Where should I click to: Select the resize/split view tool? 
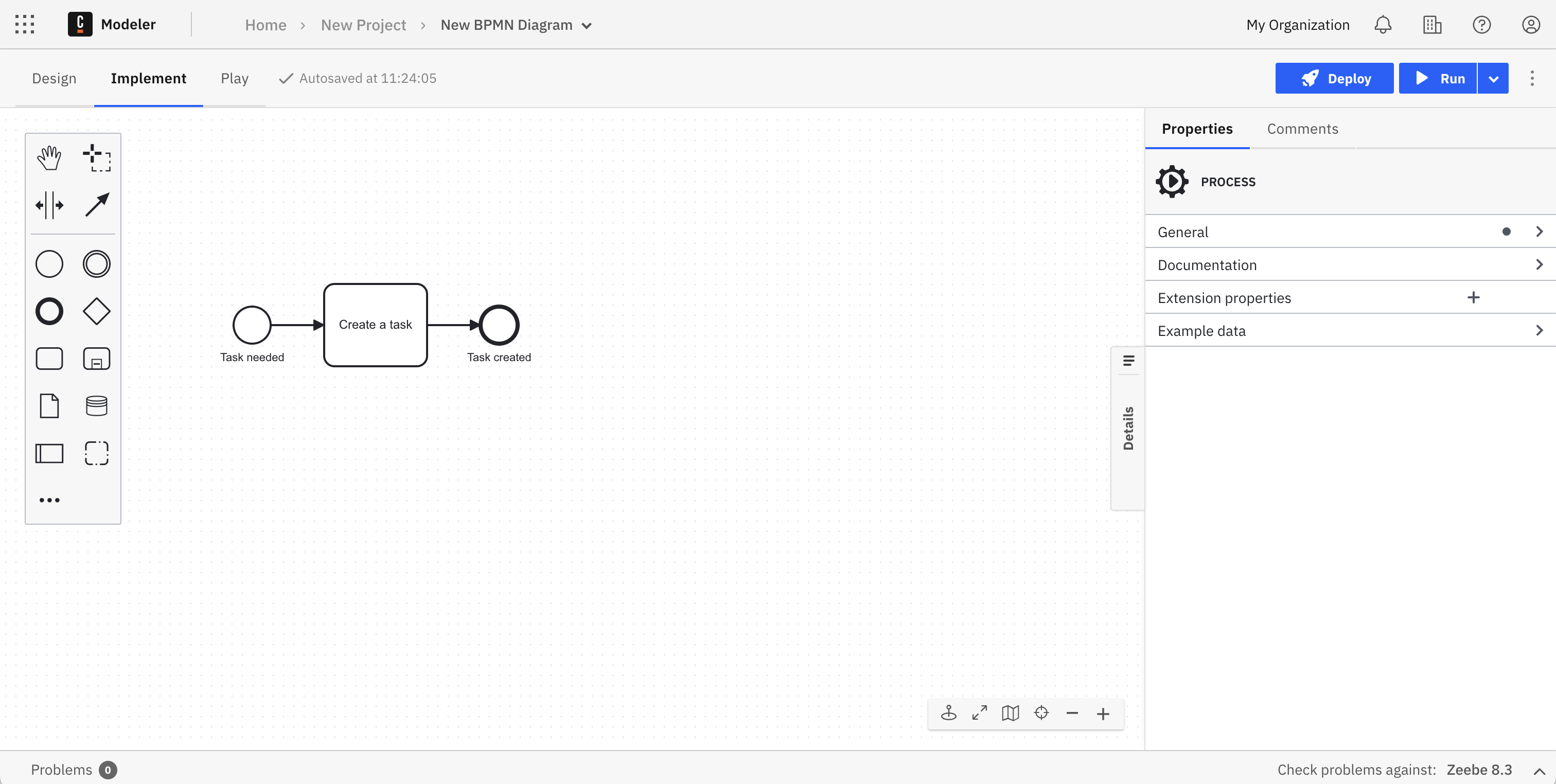(x=49, y=205)
